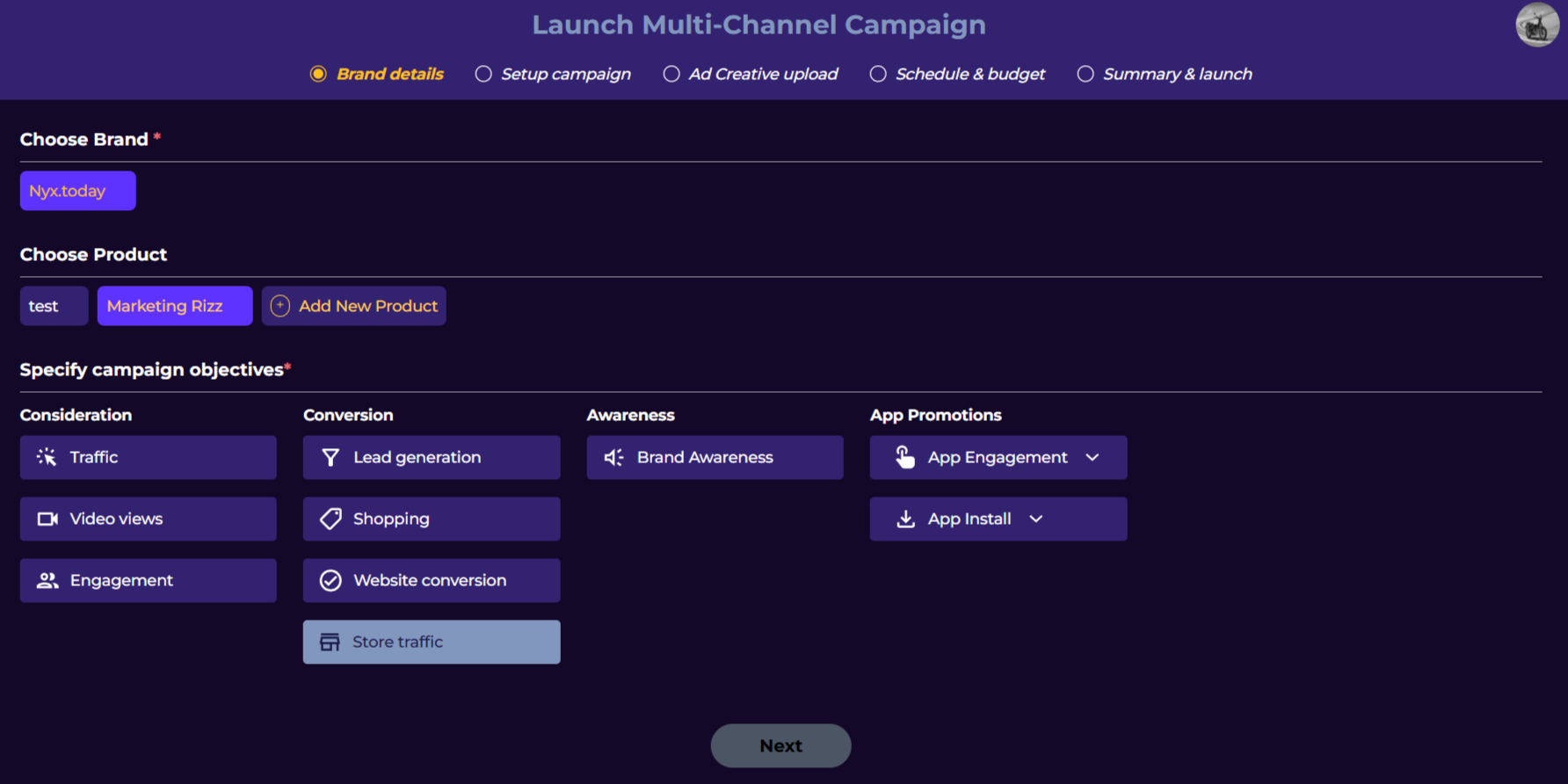Viewport: 1568px width, 784px height.
Task: Expand the App Install dropdown chevron
Action: pos(1036,519)
